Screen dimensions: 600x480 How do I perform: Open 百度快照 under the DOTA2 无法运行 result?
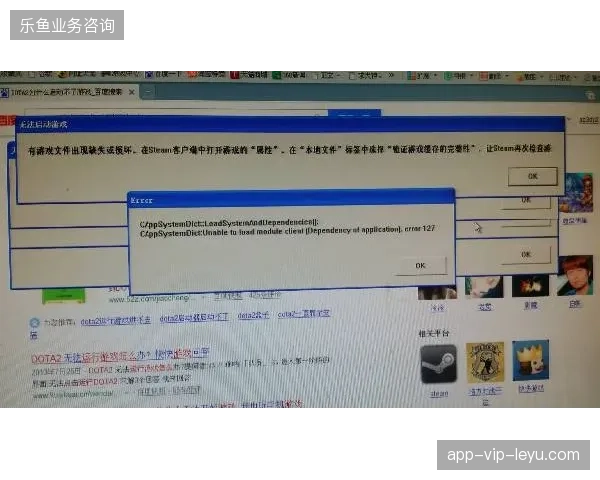point(152,391)
